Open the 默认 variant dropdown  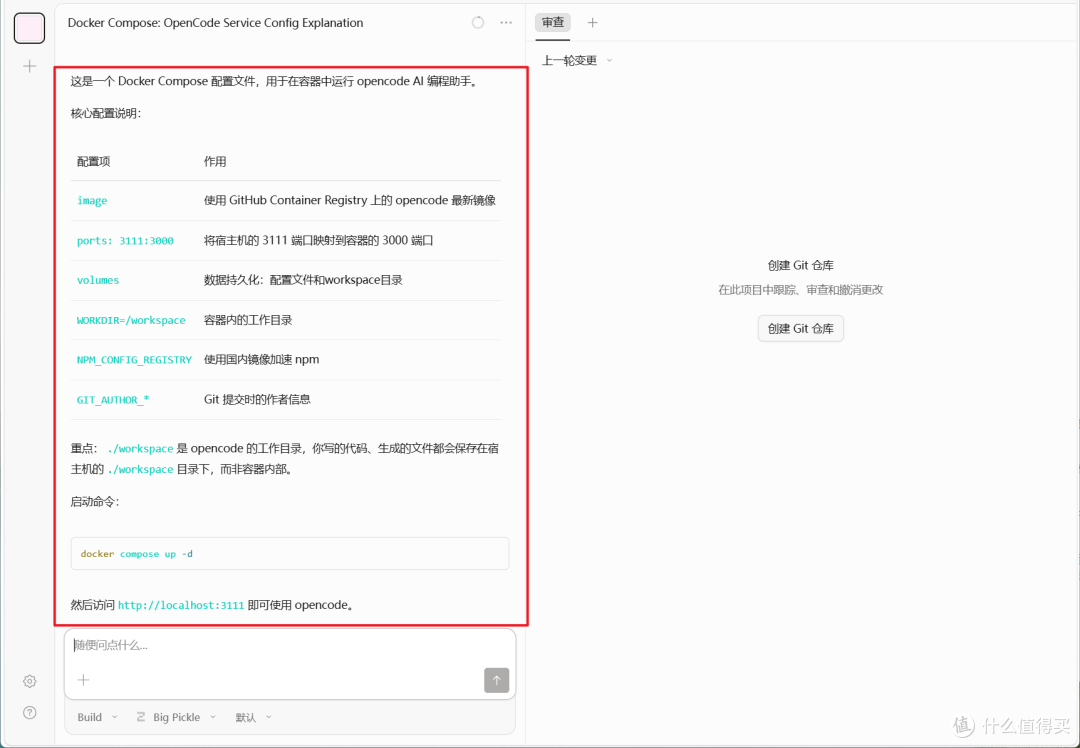click(253, 717)
